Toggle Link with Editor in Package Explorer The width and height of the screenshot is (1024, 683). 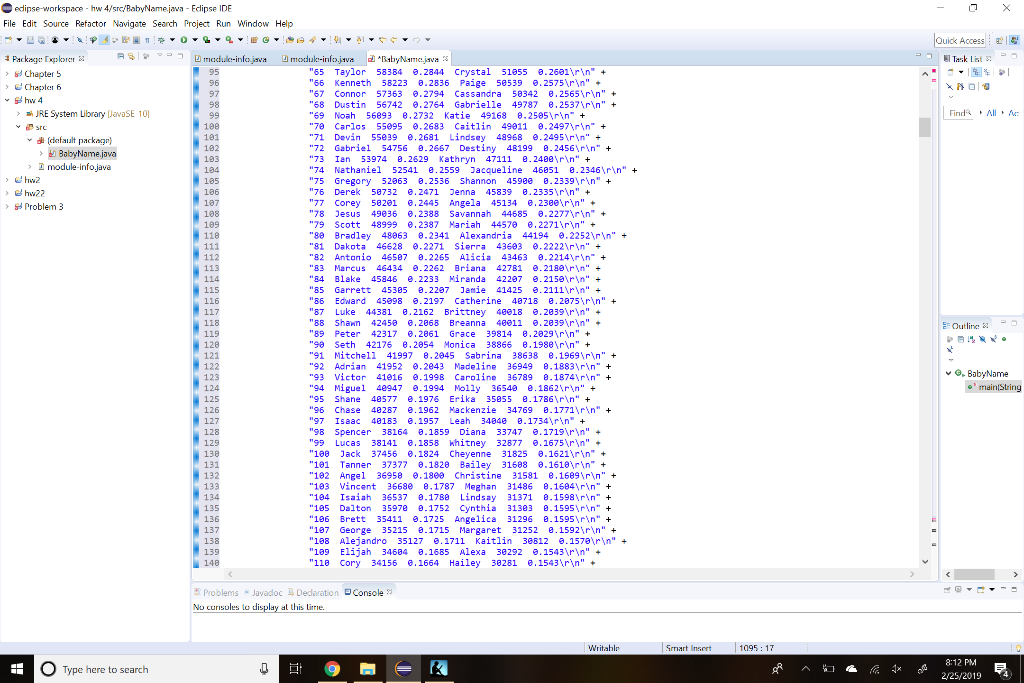pyautogui.click(x=131, y=55)
